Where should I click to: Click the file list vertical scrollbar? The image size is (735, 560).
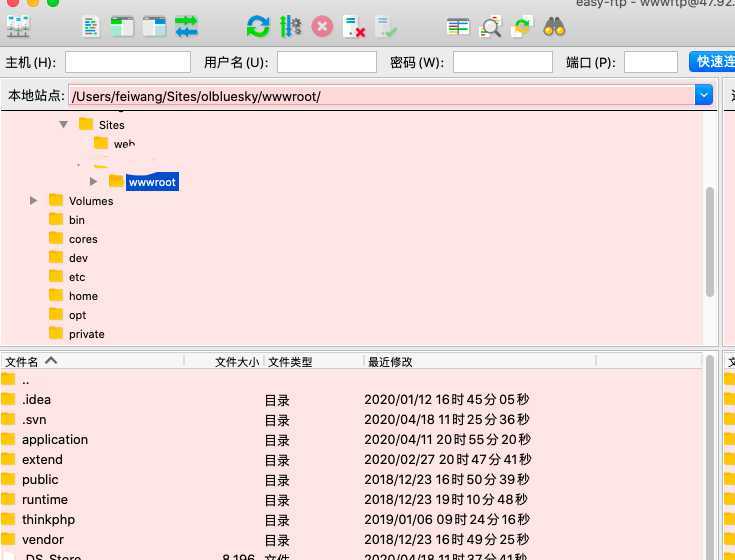710,457
